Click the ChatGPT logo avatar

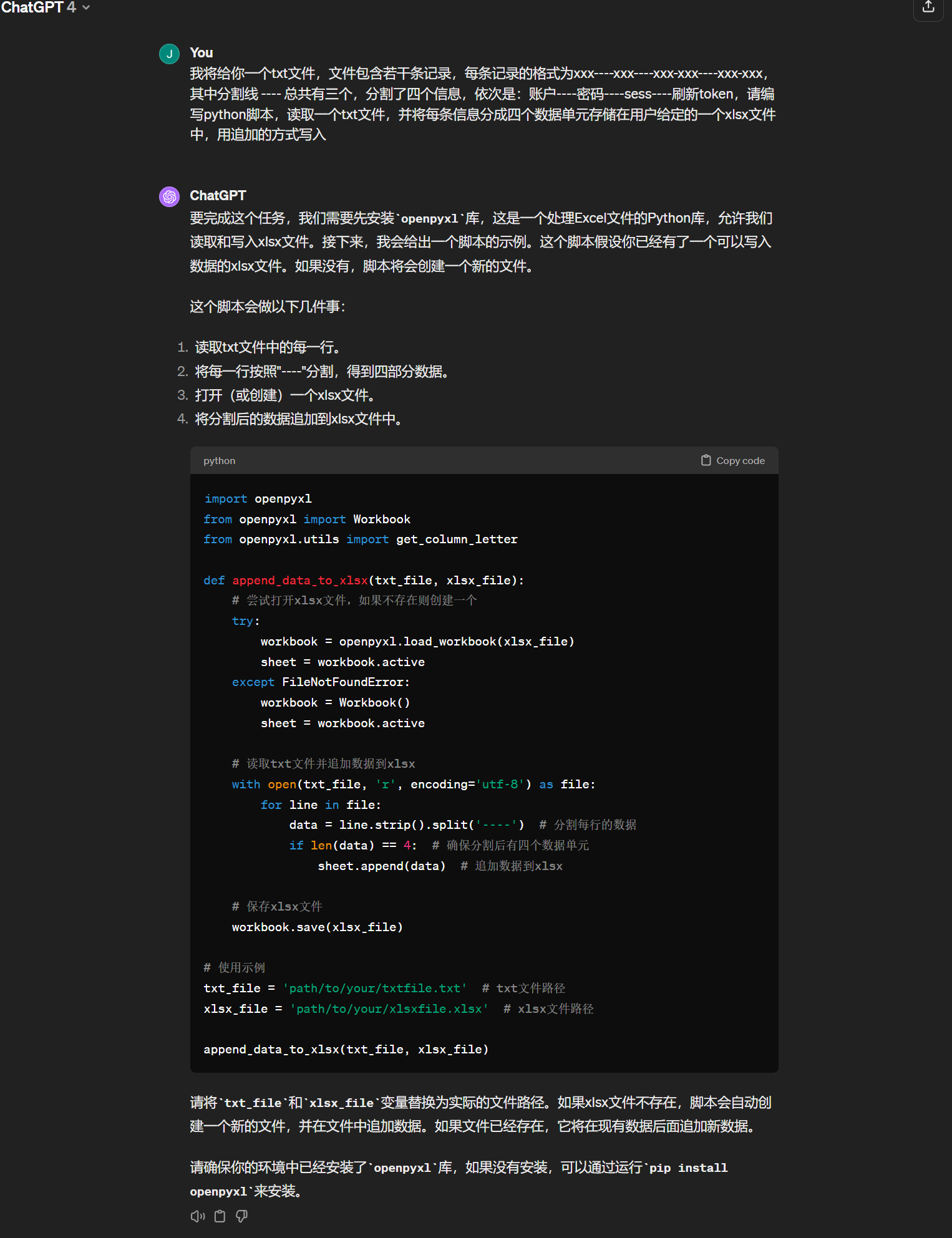tap(170, 197)
